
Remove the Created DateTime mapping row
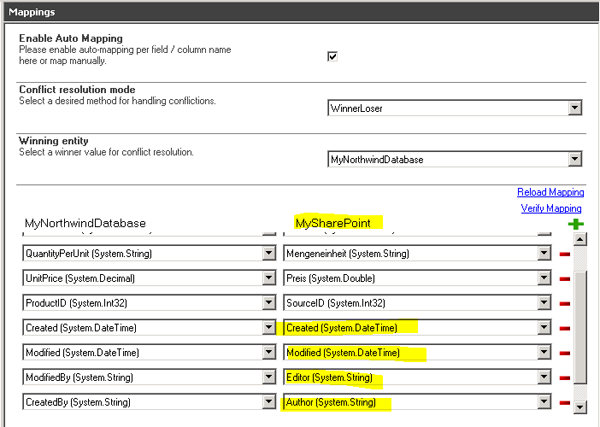point(565,328)
